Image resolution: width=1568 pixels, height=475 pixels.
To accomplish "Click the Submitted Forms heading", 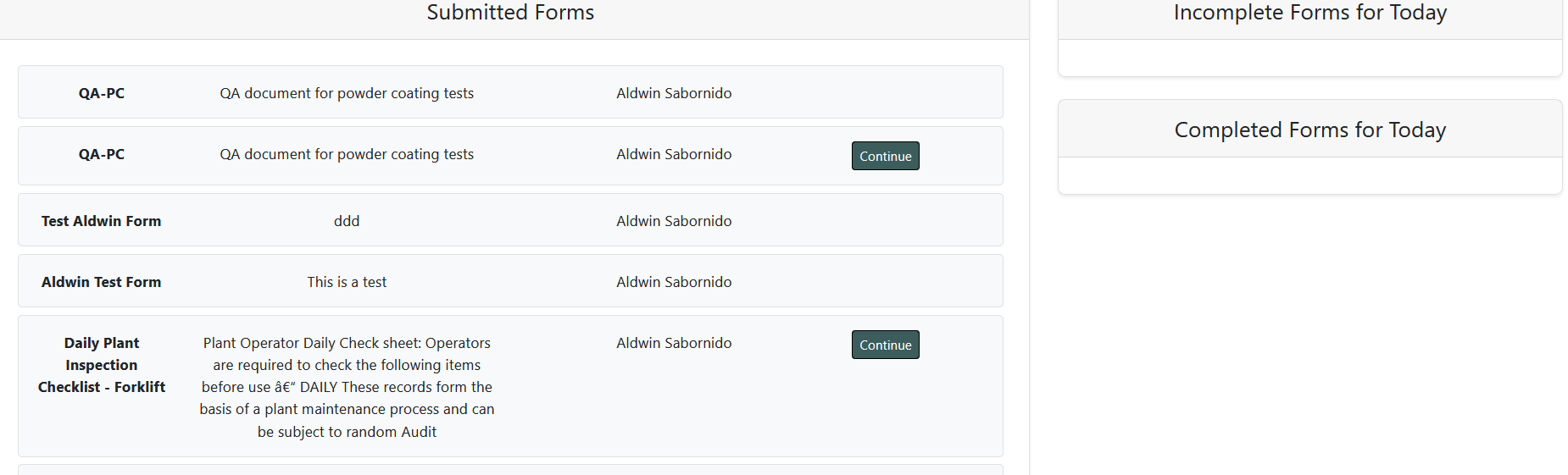I will (x=510, y=13).
